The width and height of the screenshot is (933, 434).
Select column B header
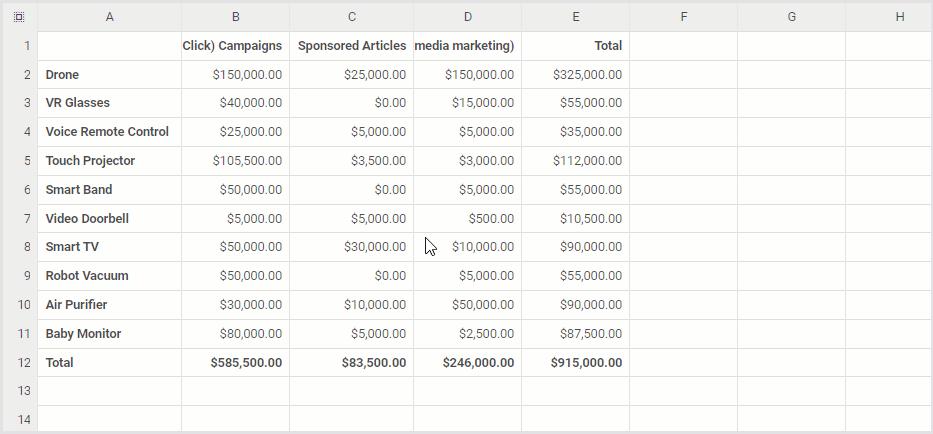tap(235, 16)
